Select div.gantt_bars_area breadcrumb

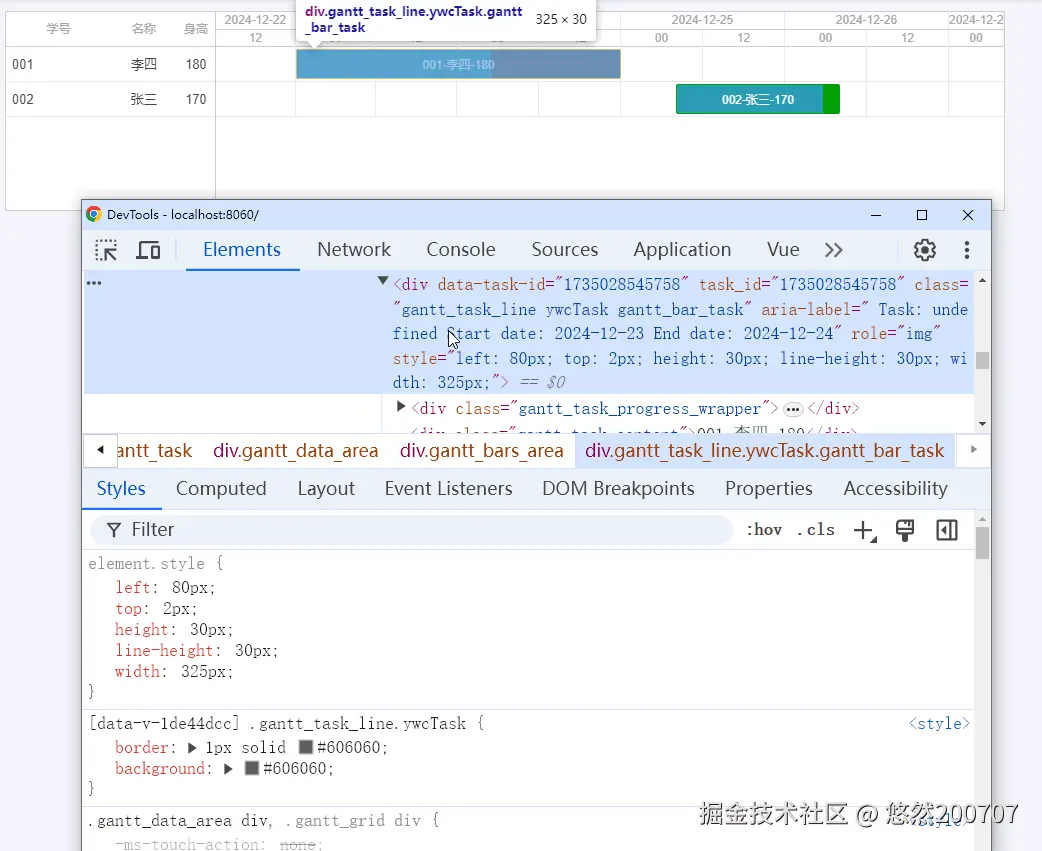click(481, 450)
